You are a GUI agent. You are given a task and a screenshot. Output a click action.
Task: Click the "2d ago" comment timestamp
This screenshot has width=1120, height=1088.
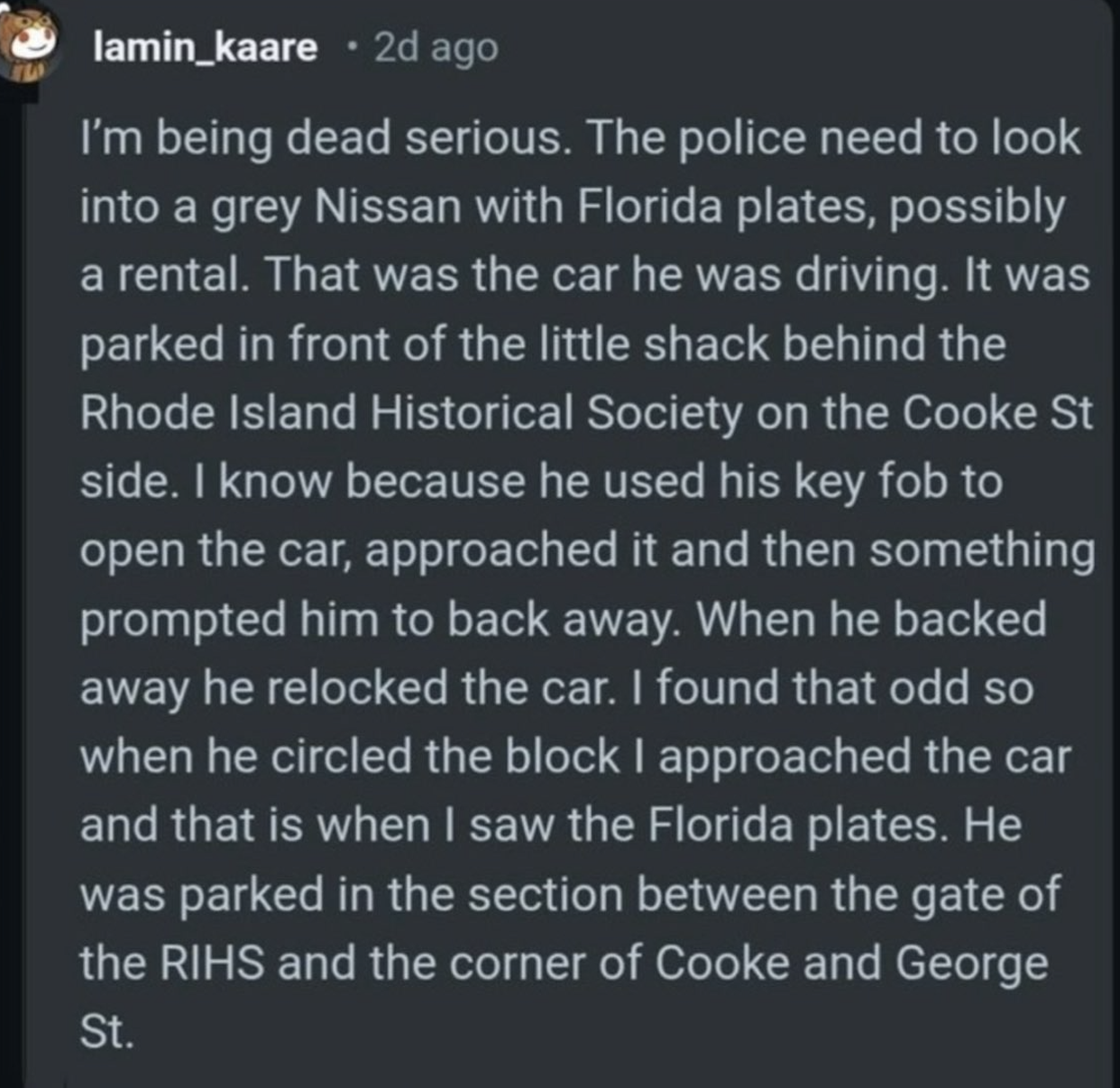click(435, 48)
